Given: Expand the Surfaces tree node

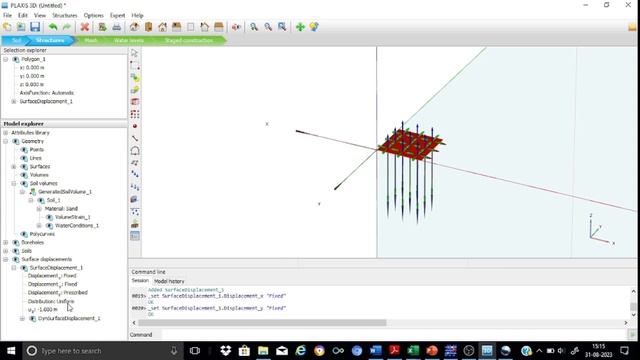Looking at the screenshot, I should [14, 167].
